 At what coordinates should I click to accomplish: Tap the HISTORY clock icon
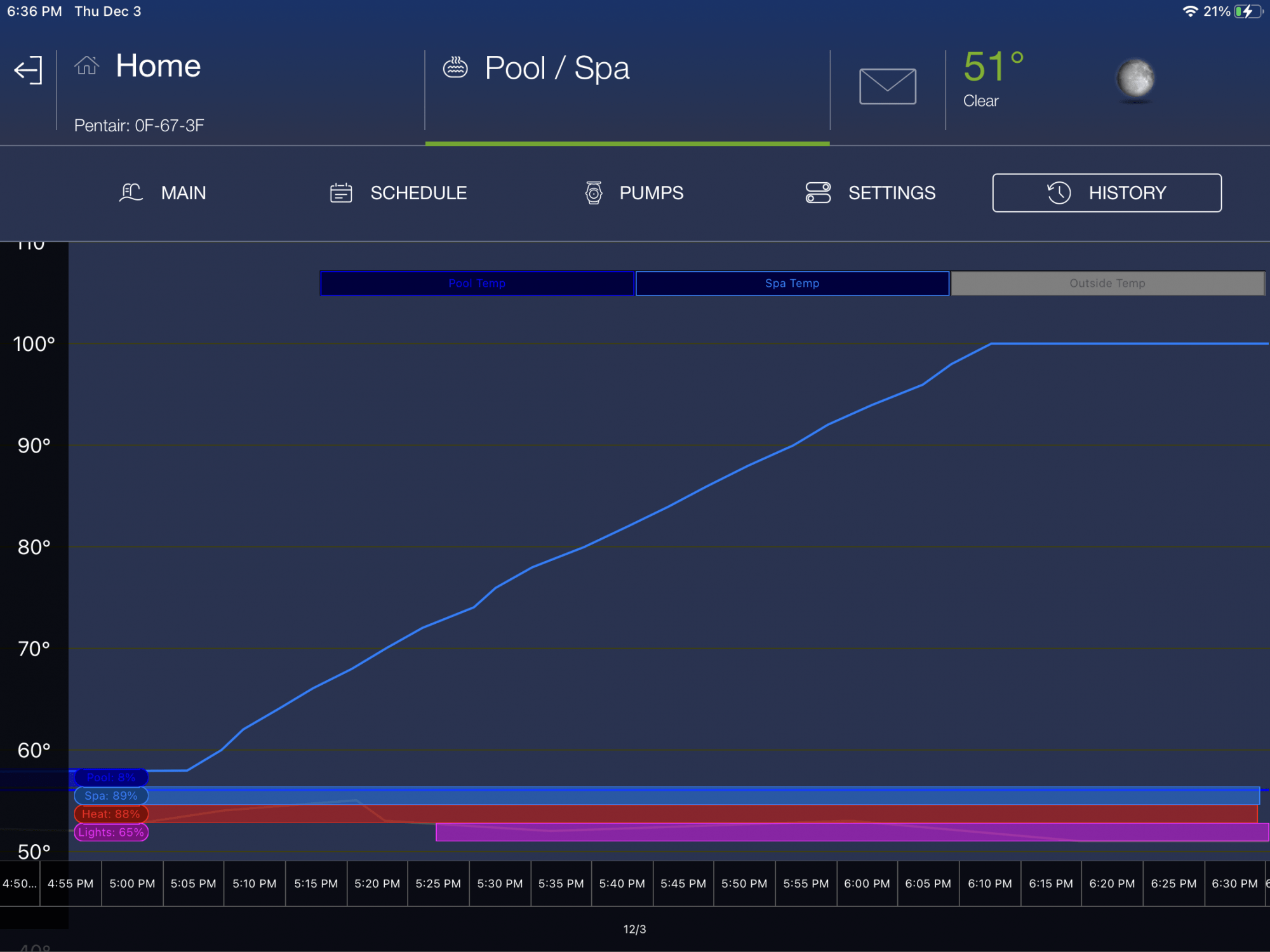(1059, 193)
